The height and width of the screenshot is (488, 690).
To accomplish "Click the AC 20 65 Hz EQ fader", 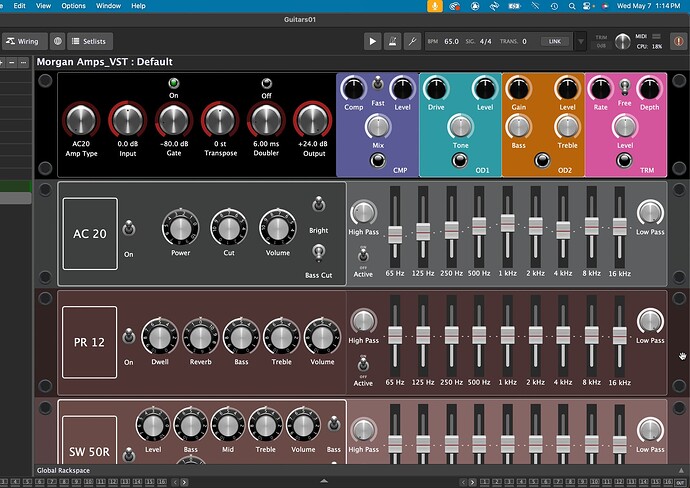I will (x=395, y=234).
